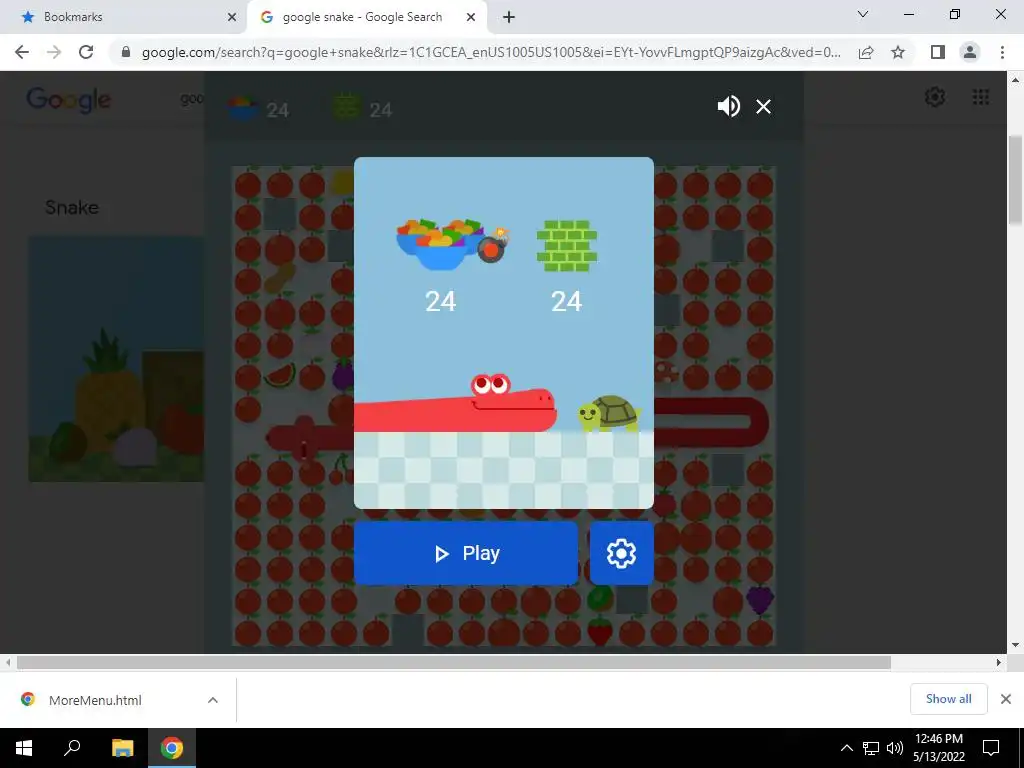Expand MoreMenu.html download options chevron
Image resolution: width=1024 pixels, height=768 pixels.
coord(212,700)
